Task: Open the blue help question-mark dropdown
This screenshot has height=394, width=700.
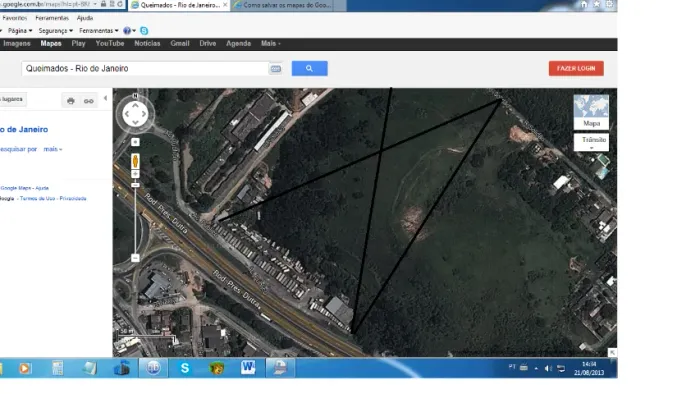Action: 129,31
